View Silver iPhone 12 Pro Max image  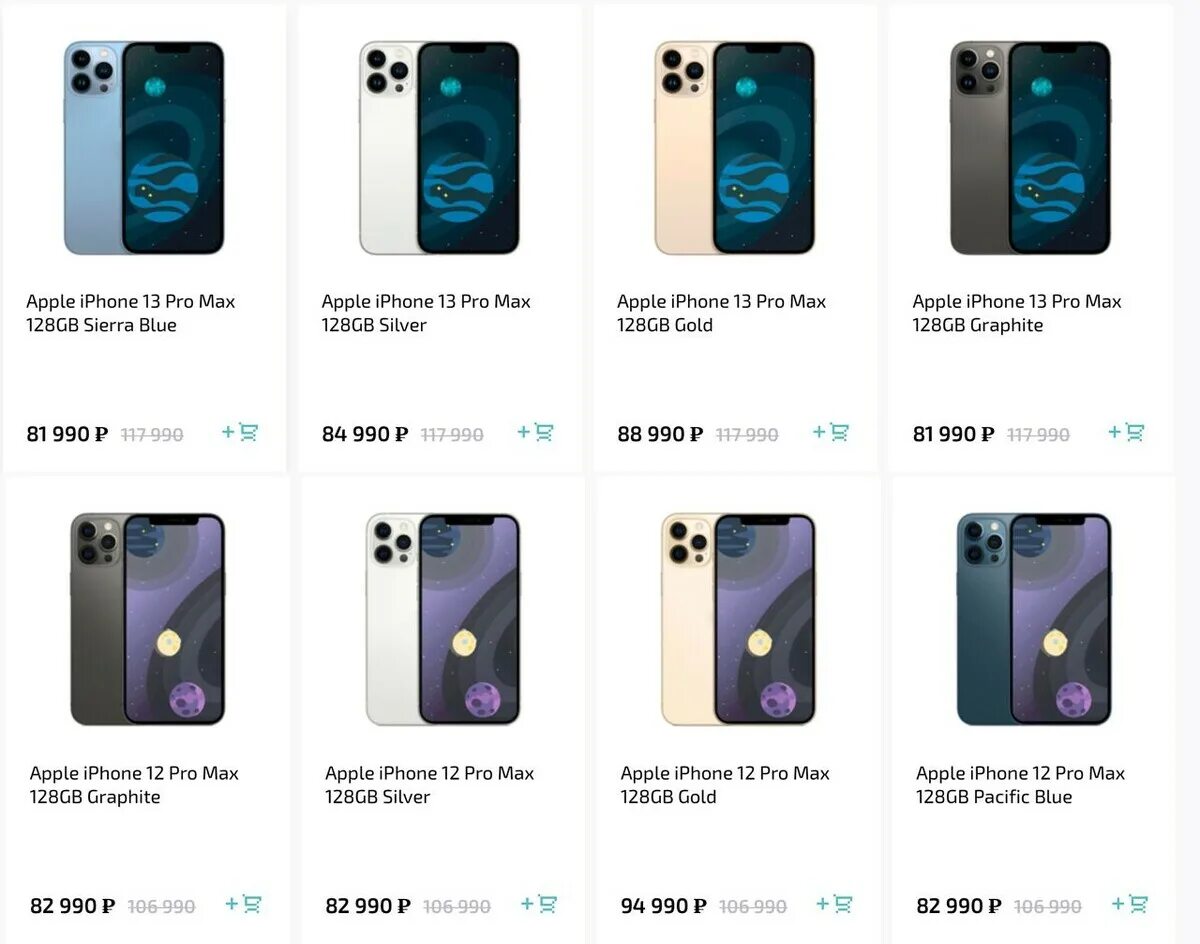[443, 619]
